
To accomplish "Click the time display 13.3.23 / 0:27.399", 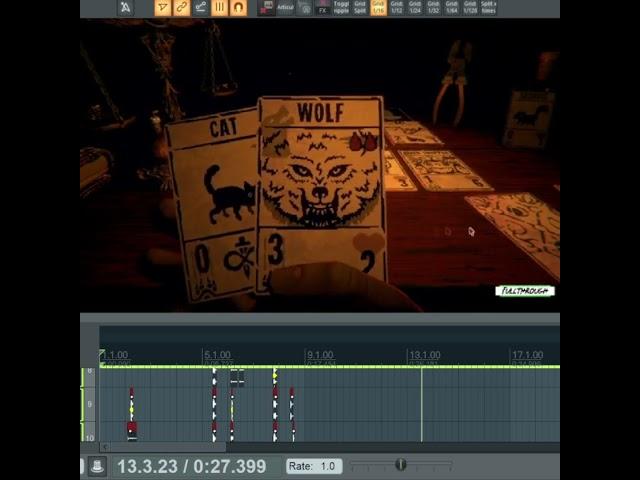I will [191, 466].
